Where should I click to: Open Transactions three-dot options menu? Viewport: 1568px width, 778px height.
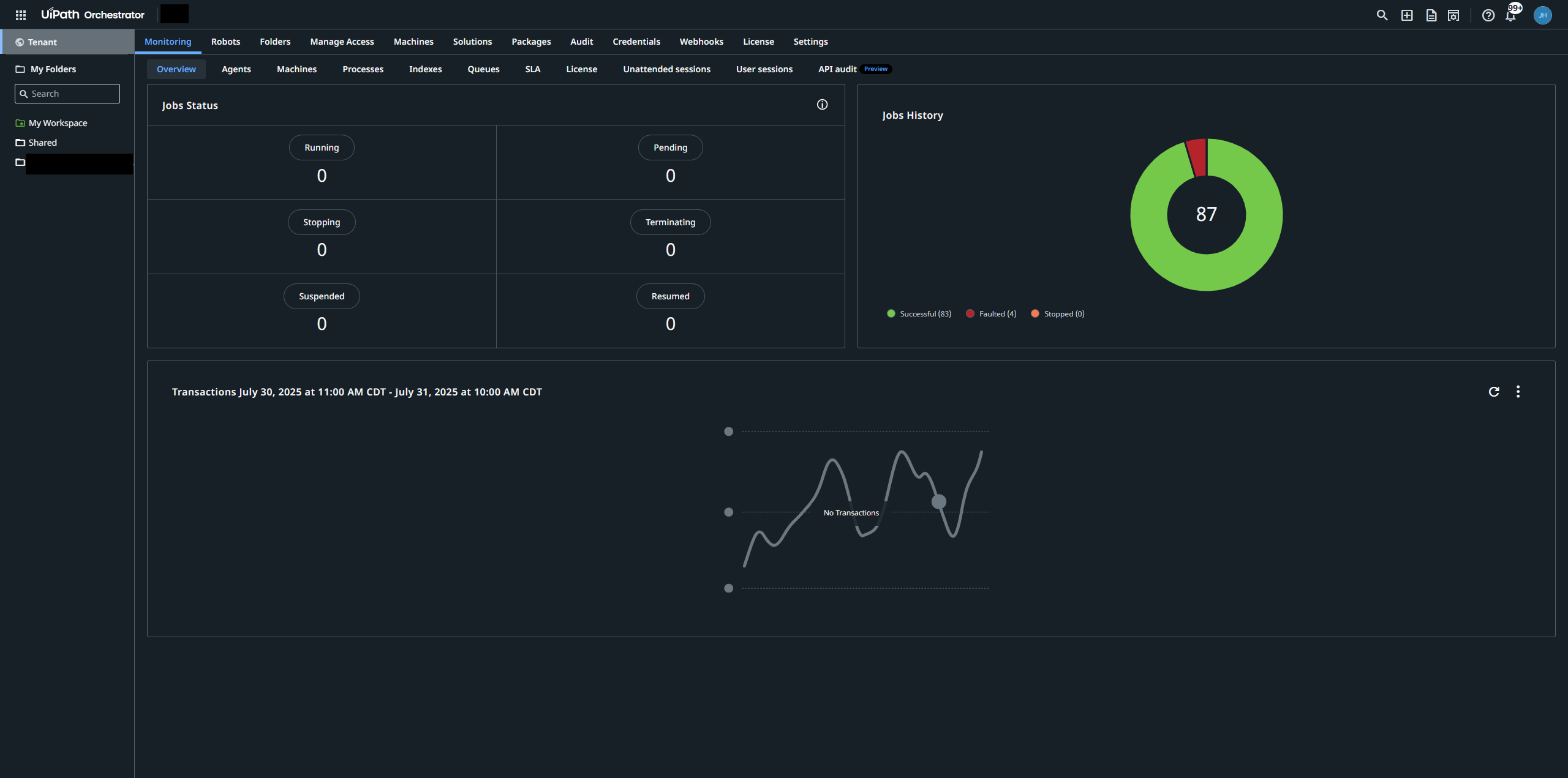(x=1518, y=392)
